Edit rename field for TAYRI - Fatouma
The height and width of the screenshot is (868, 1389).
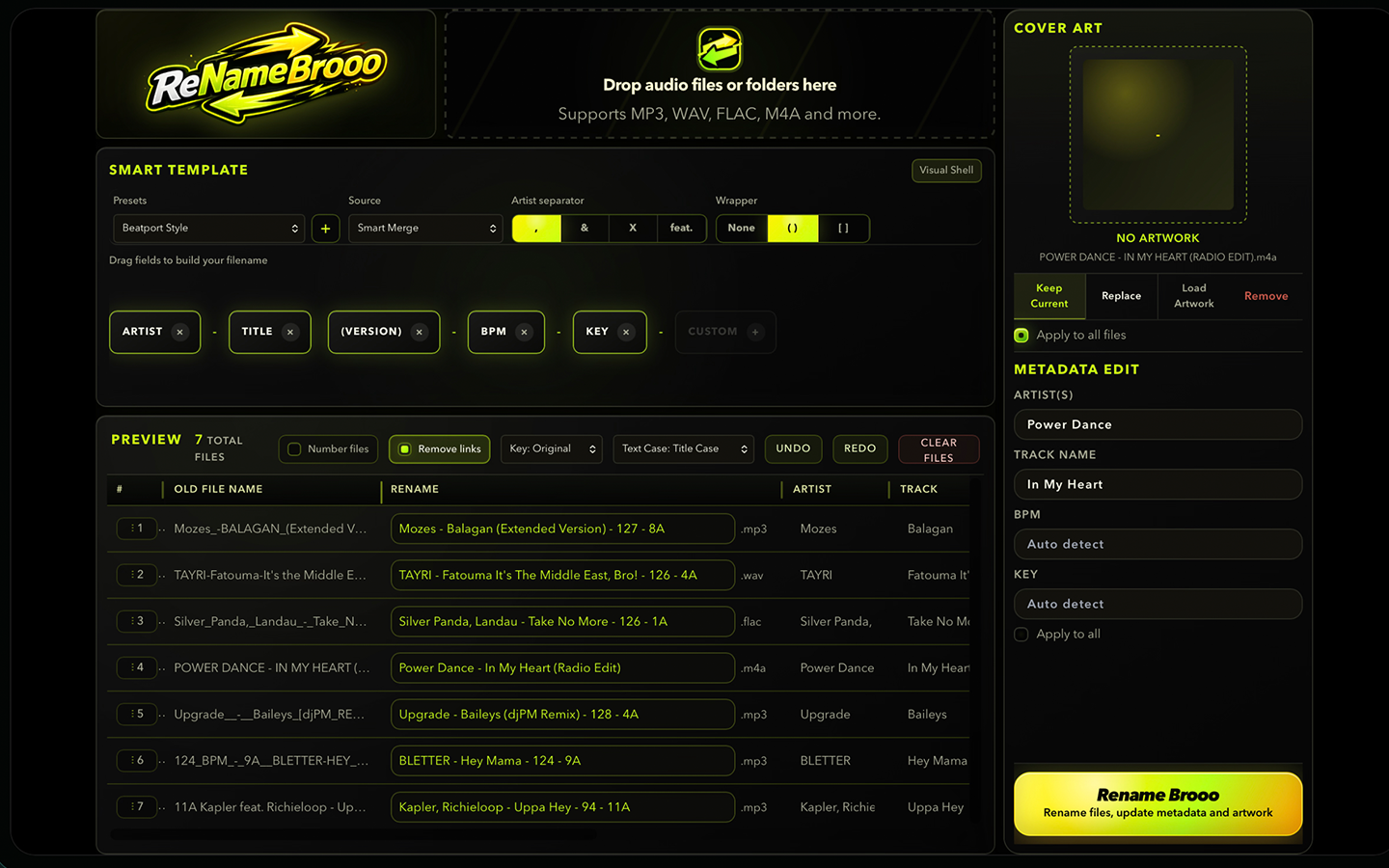coord(562,575)
